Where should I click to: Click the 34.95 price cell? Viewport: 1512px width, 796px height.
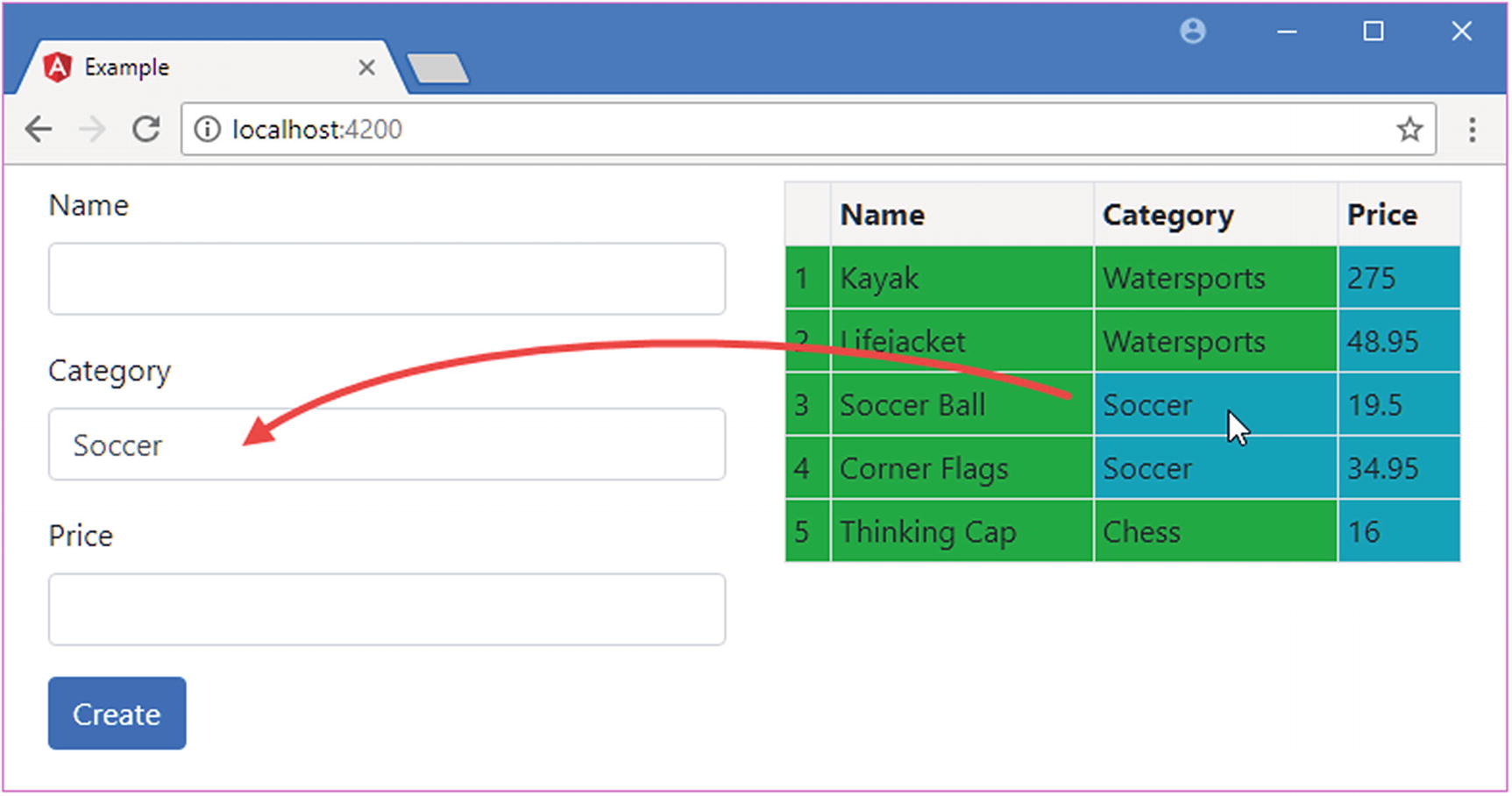tap(1399, 468)
